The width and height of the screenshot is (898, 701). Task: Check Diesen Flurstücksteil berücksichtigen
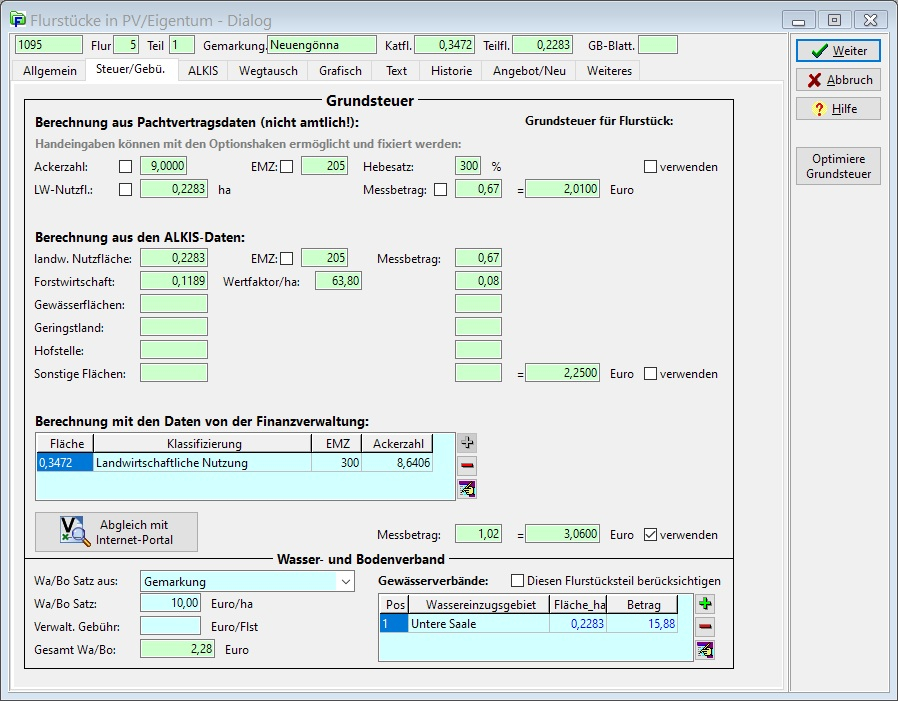517,581
